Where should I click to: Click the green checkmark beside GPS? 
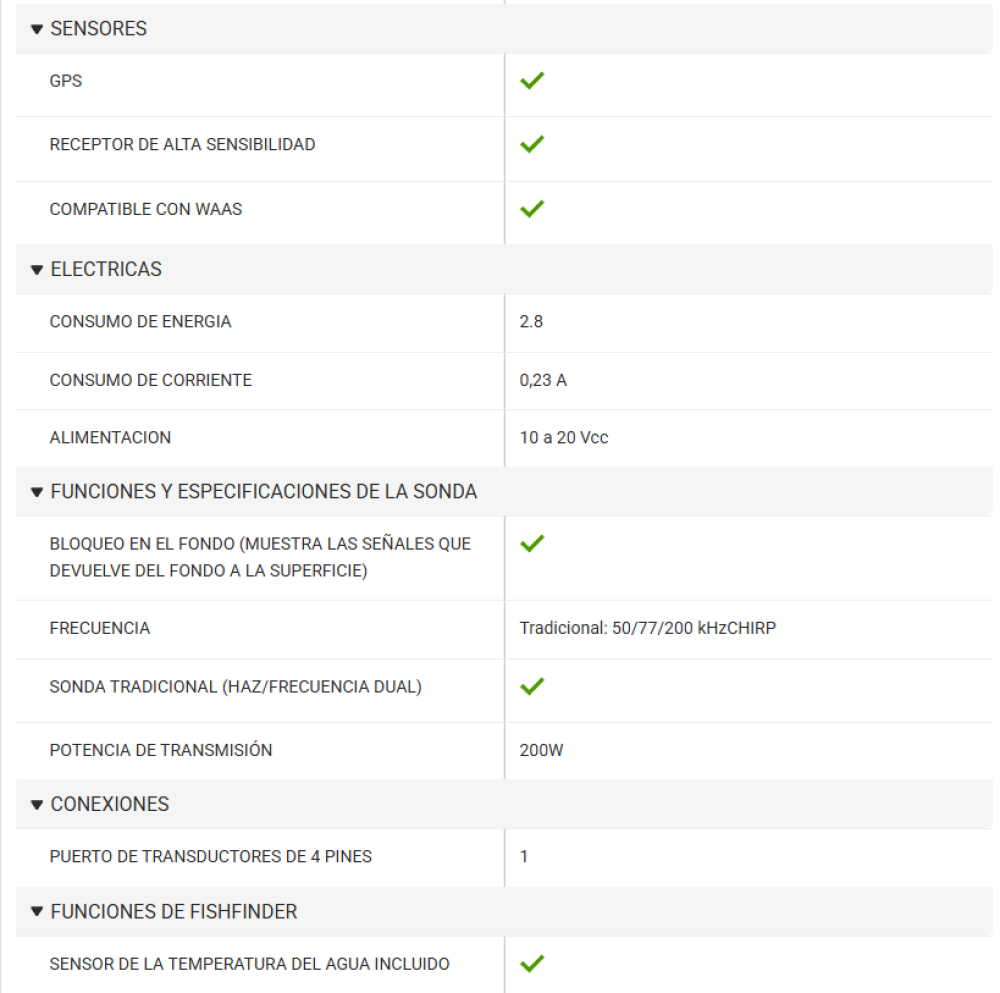[532, 81]
